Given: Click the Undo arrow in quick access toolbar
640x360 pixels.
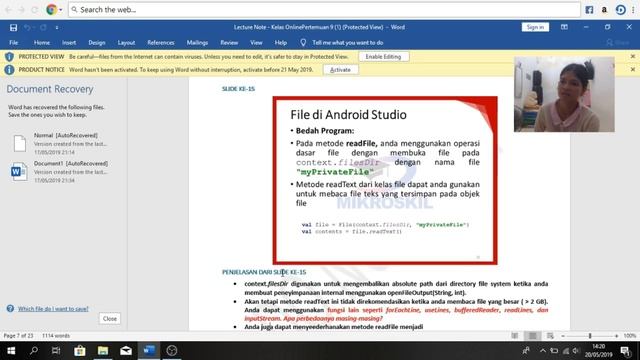Looking at the screenshot, I should [27, 27].
